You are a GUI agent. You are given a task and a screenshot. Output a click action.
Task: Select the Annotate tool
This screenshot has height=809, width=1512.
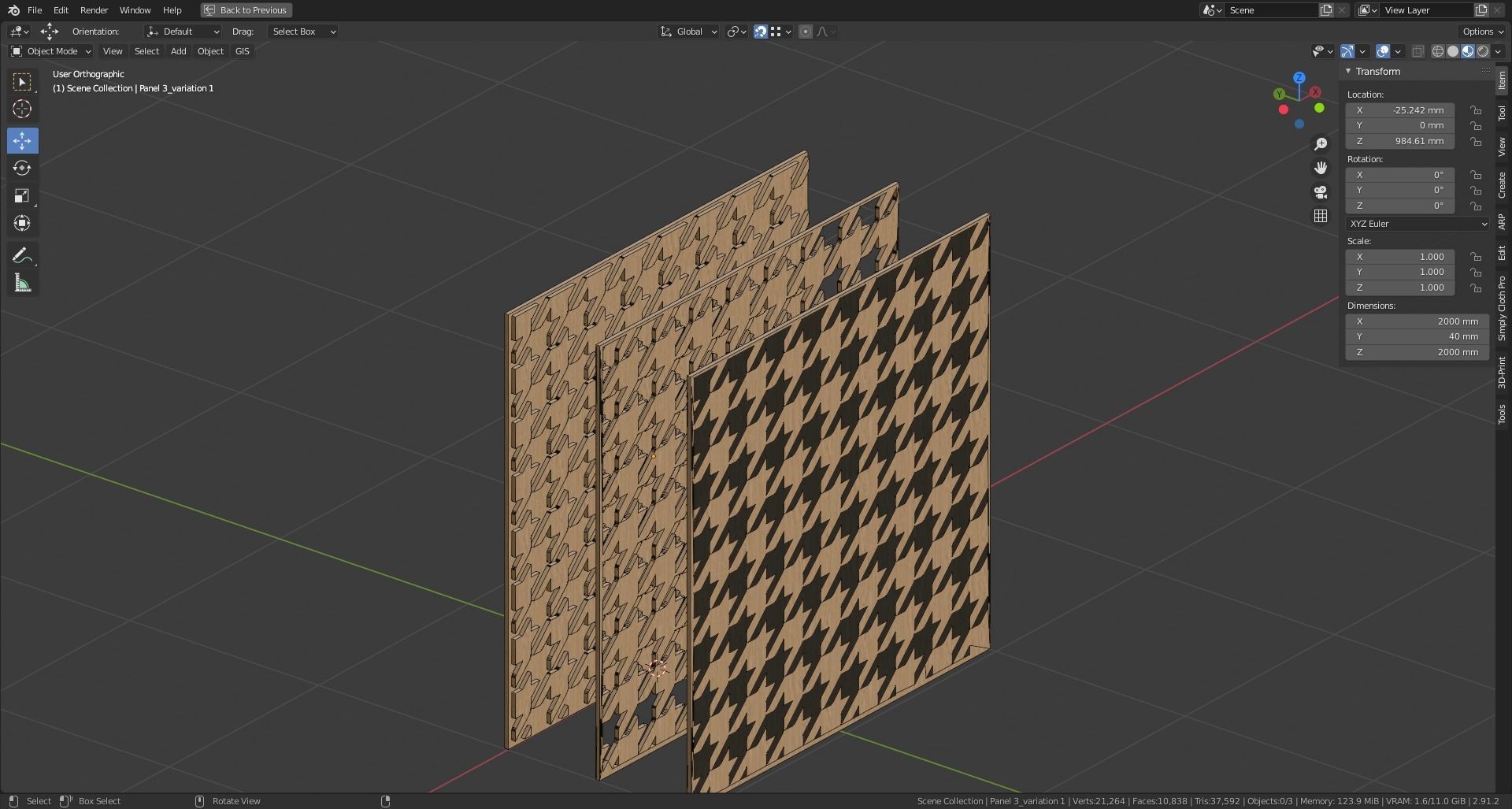tap(22, 255)
